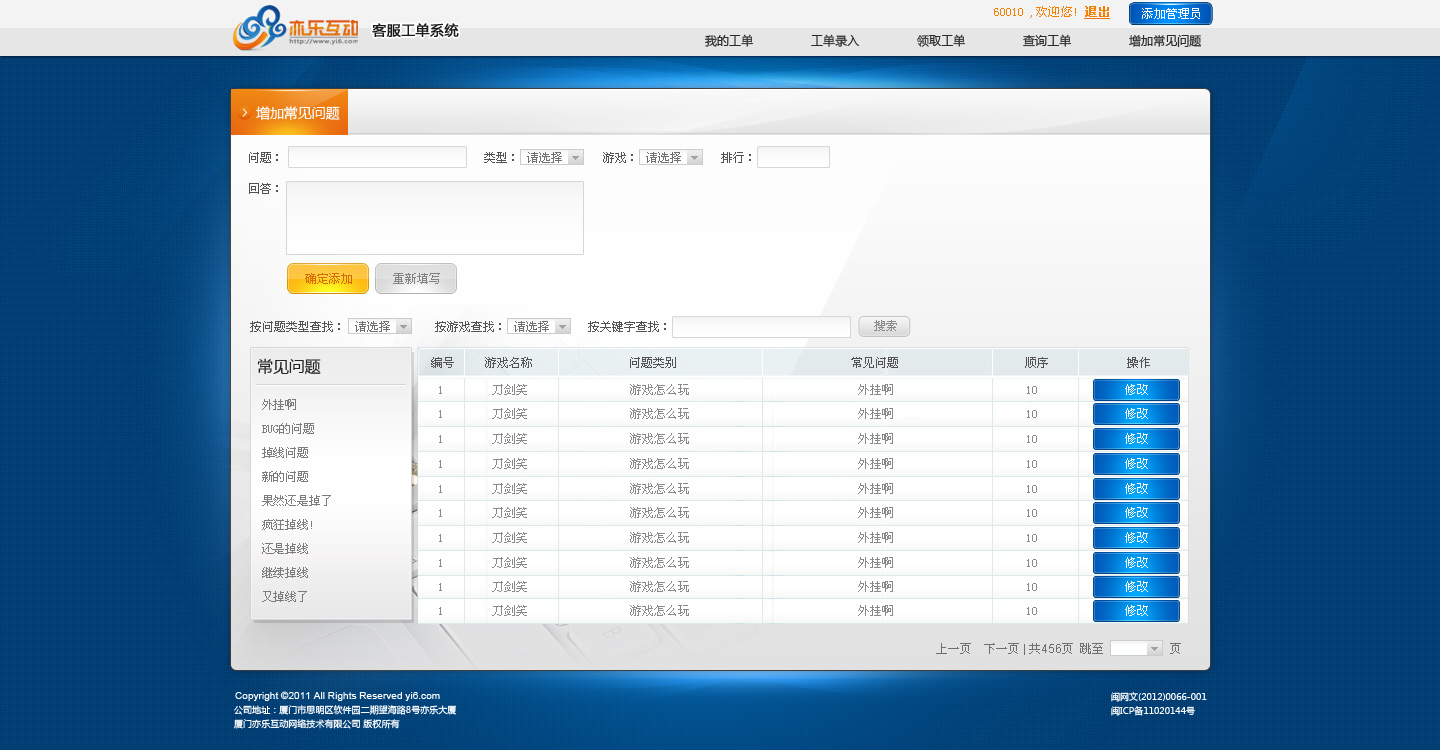Click the 按关键字查找 search field
This screenshot has width=1440, height=750.
pyautogui.click(x=761, y=327)
